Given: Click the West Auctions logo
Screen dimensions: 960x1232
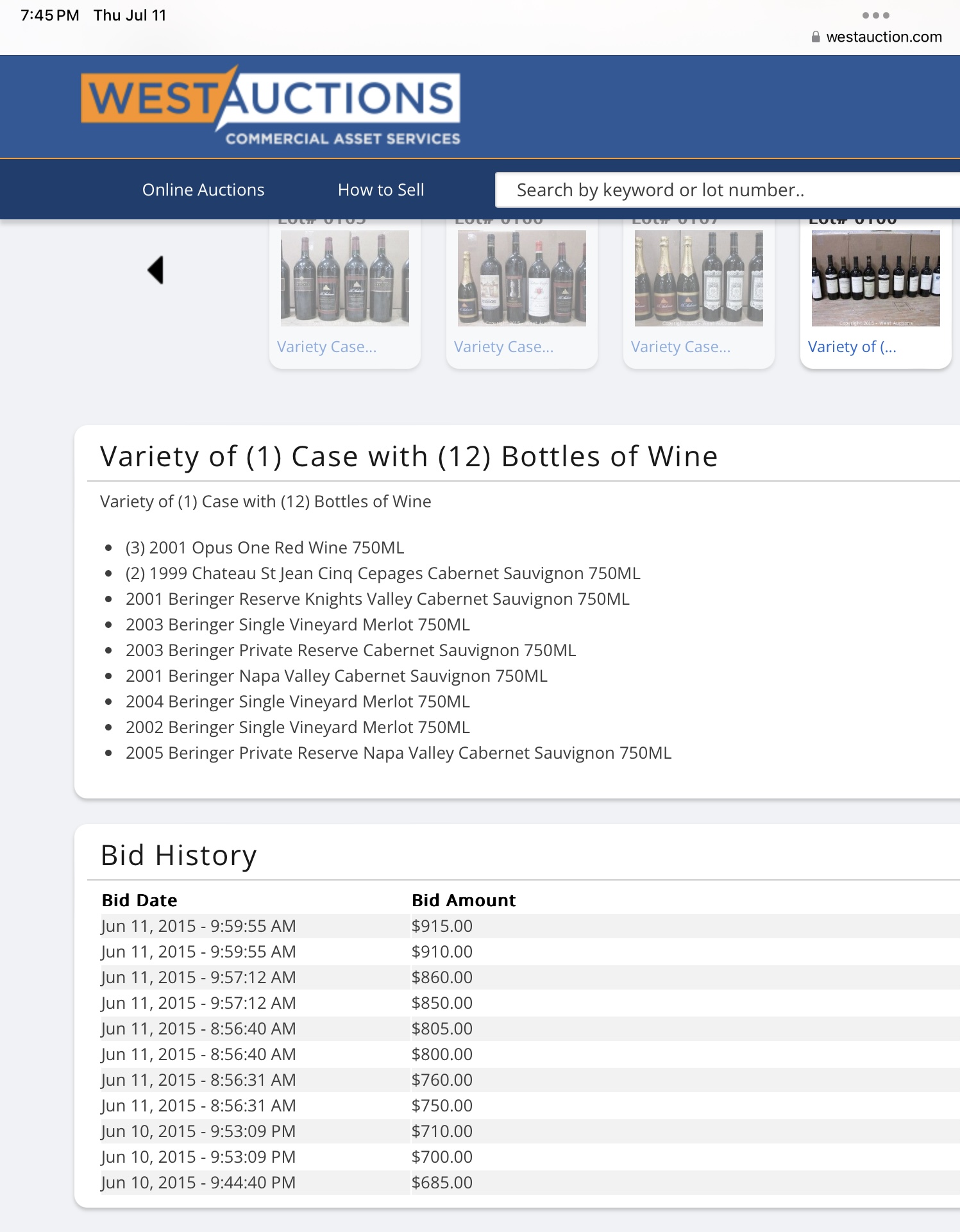Looking at the screenshot, I should click(270, 106).
